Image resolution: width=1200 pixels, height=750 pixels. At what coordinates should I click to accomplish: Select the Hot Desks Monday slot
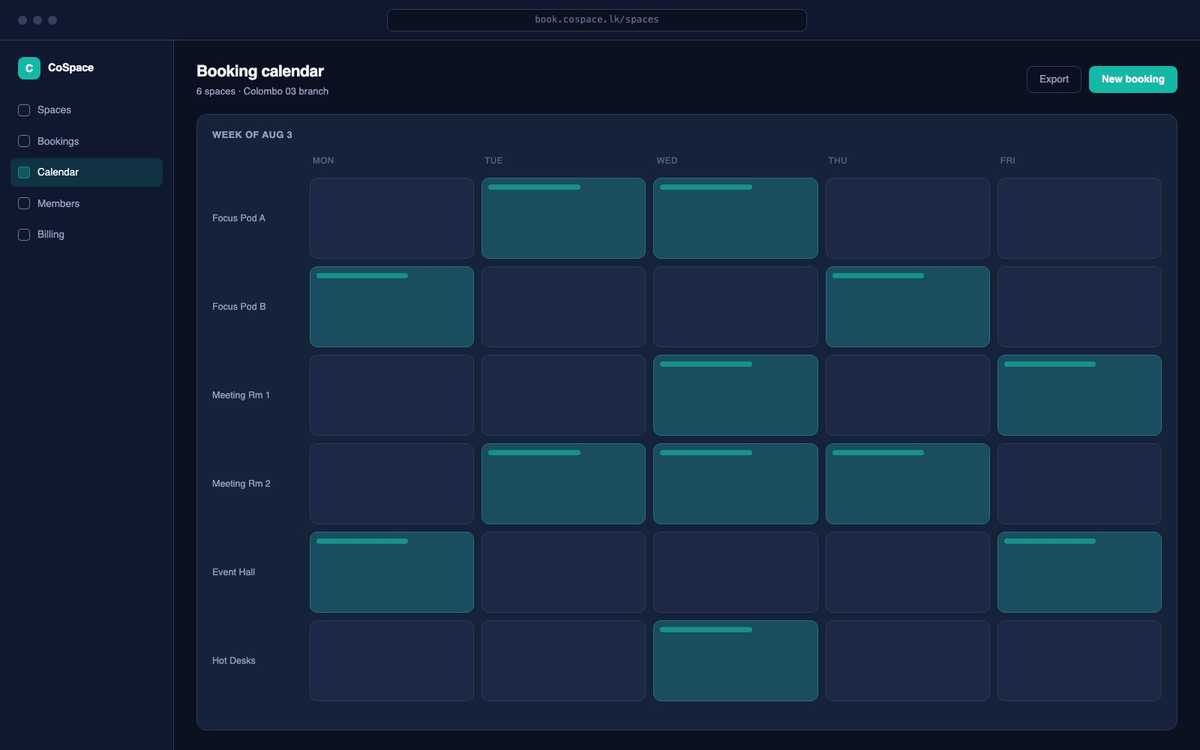pyautogui.click(x=392, y=661)
